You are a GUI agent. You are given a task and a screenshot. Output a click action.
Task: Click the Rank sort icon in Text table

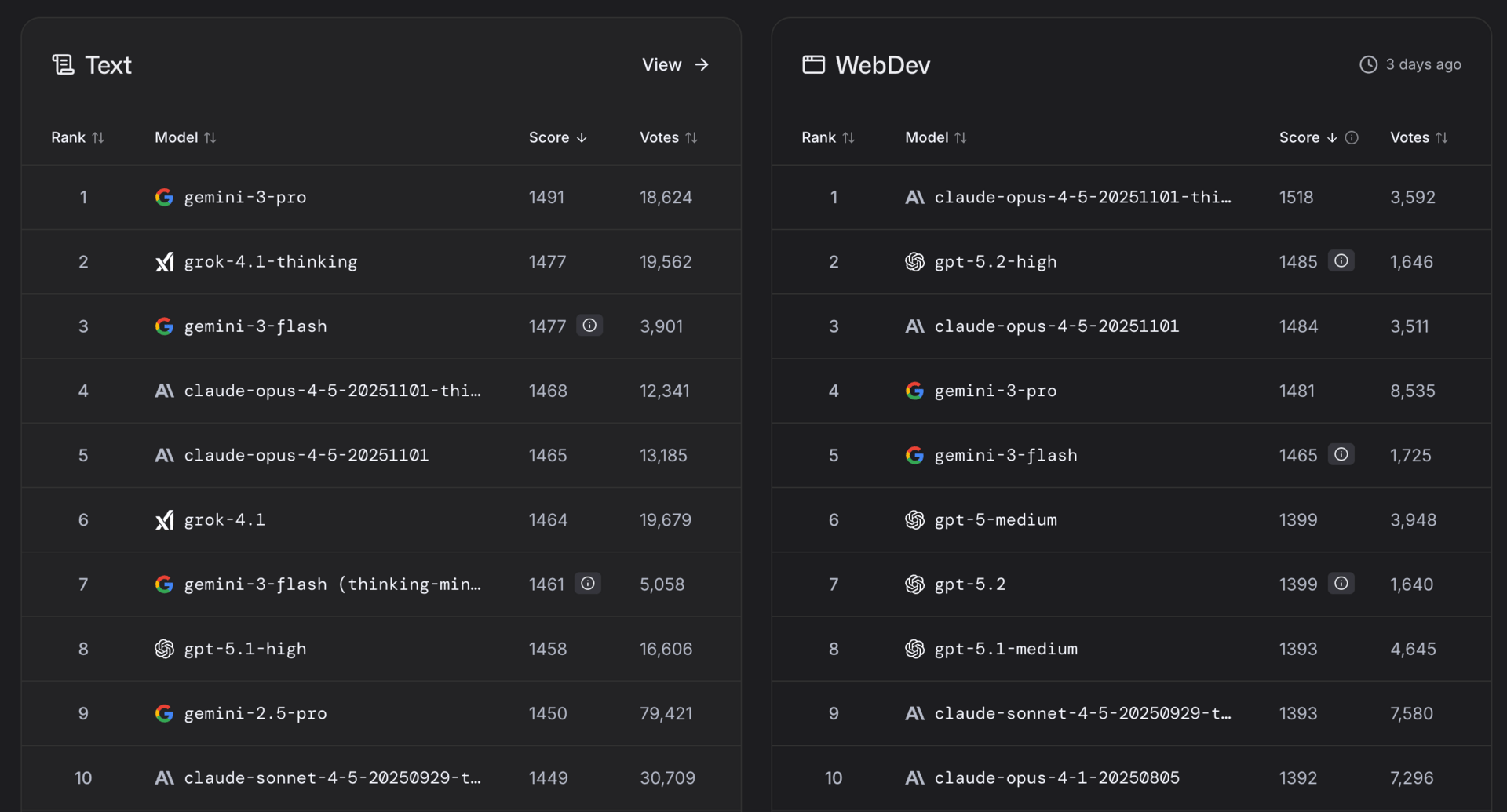point(98,138)
